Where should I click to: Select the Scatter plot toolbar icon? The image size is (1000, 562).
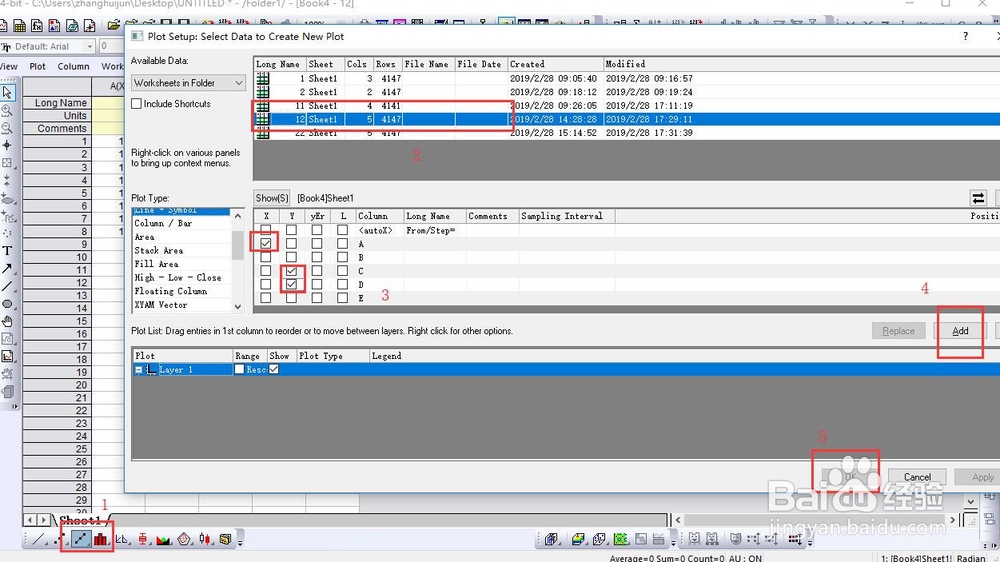click(x=59, y=539)
